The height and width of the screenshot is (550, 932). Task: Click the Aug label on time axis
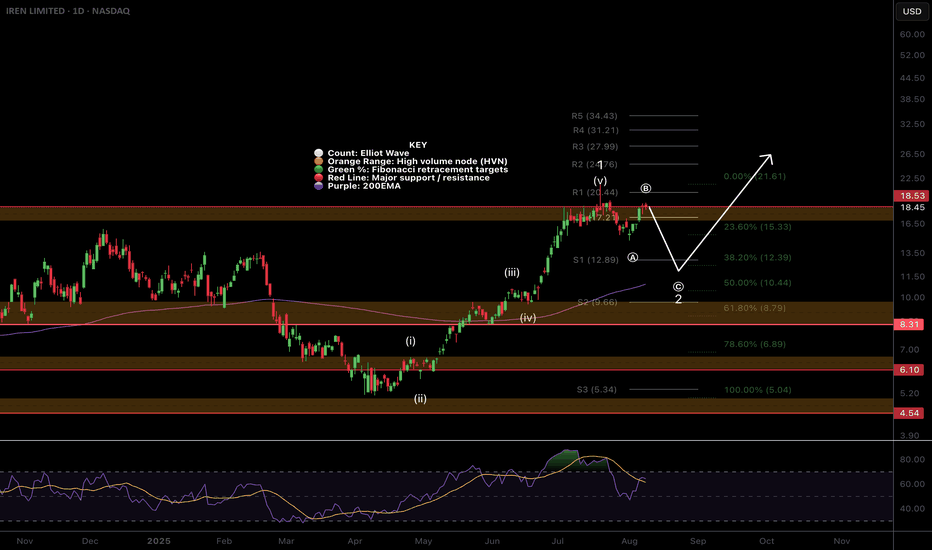pos(629,541)
